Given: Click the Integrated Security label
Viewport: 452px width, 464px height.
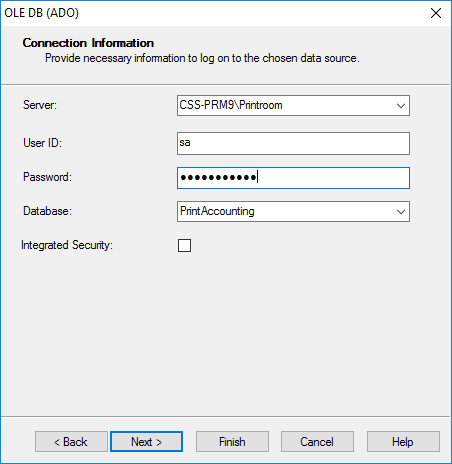Looking at the screenshot, I should [x=67, y=245].
